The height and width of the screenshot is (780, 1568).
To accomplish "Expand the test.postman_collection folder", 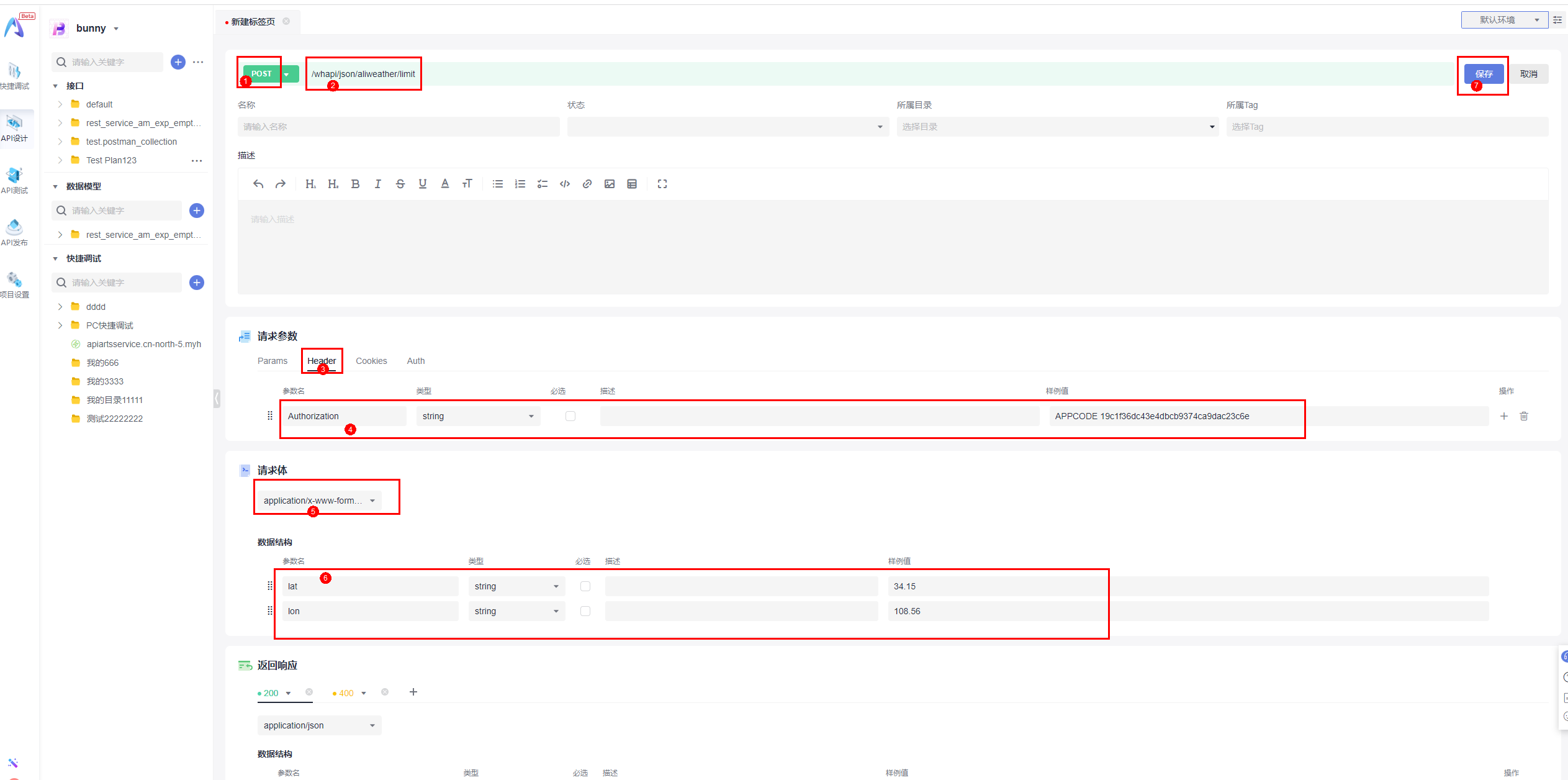I will [60, 142].
